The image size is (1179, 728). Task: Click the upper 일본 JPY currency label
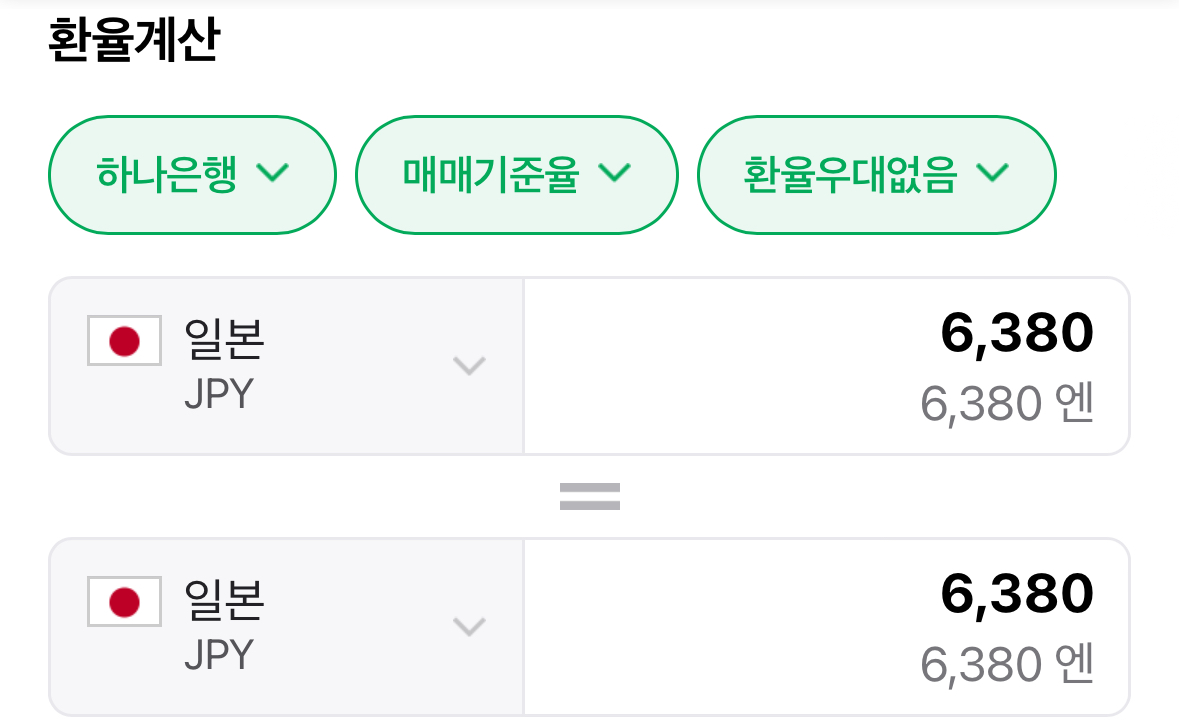[224, 340]
